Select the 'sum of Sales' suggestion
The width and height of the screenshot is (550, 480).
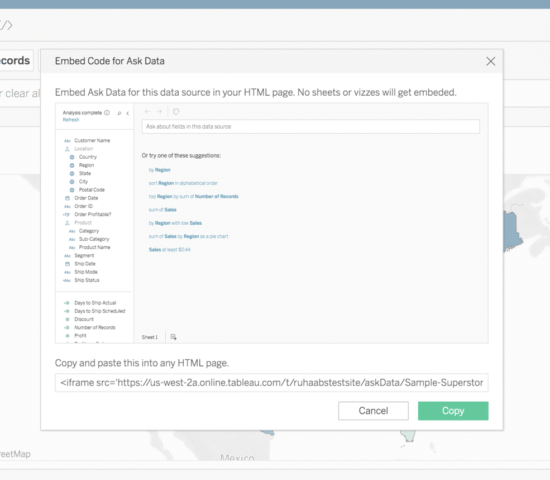point(162,210)
